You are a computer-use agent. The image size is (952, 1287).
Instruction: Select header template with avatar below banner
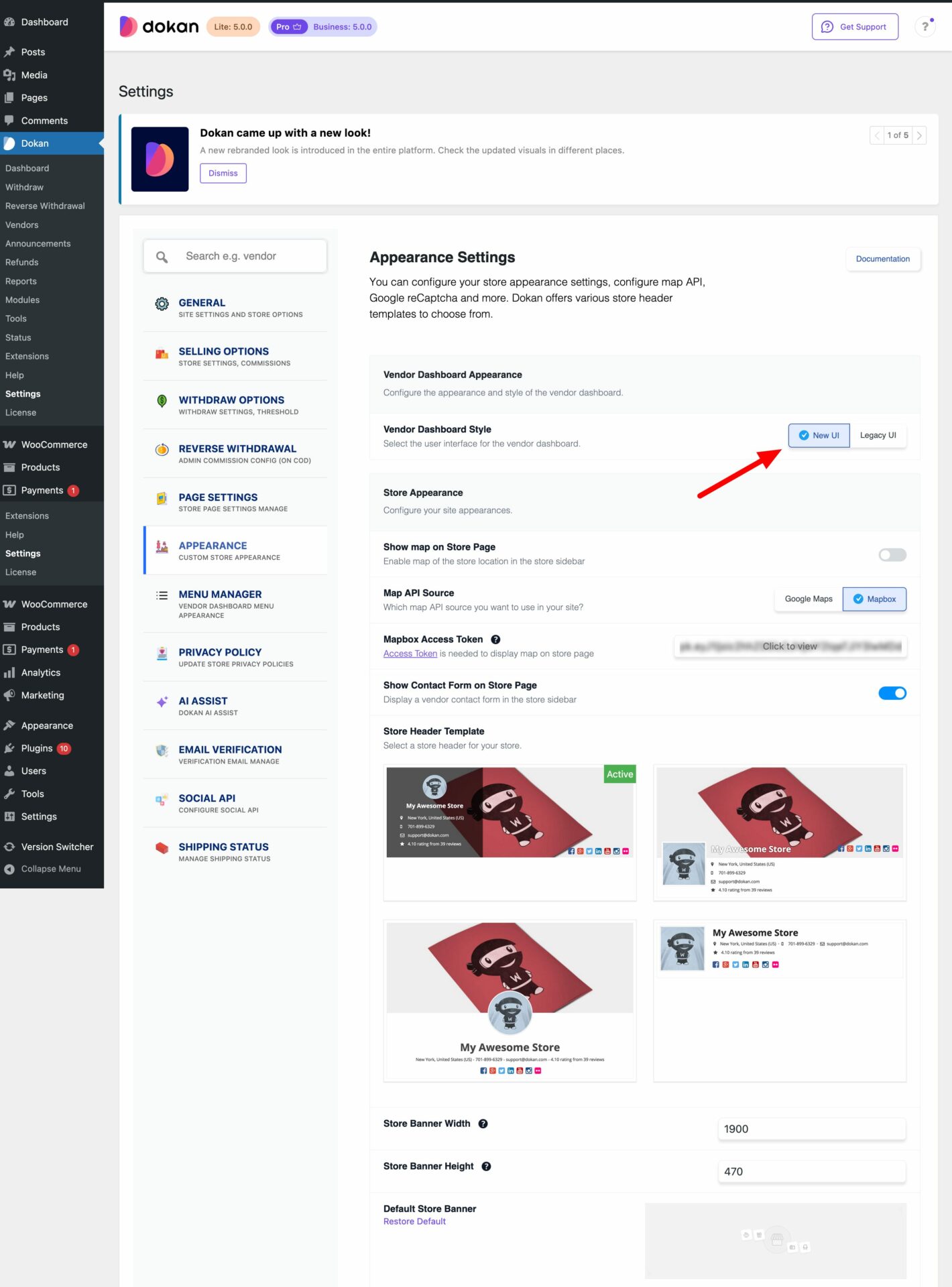[x=780, y=833]
